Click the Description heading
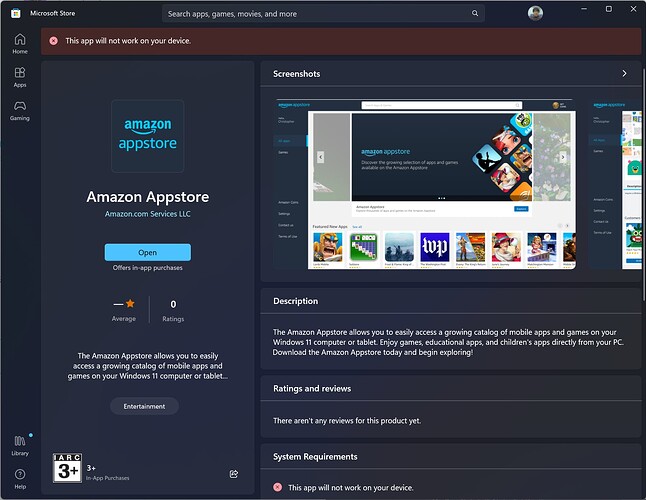This screenshot has width=646, height=500. (295, 301)
